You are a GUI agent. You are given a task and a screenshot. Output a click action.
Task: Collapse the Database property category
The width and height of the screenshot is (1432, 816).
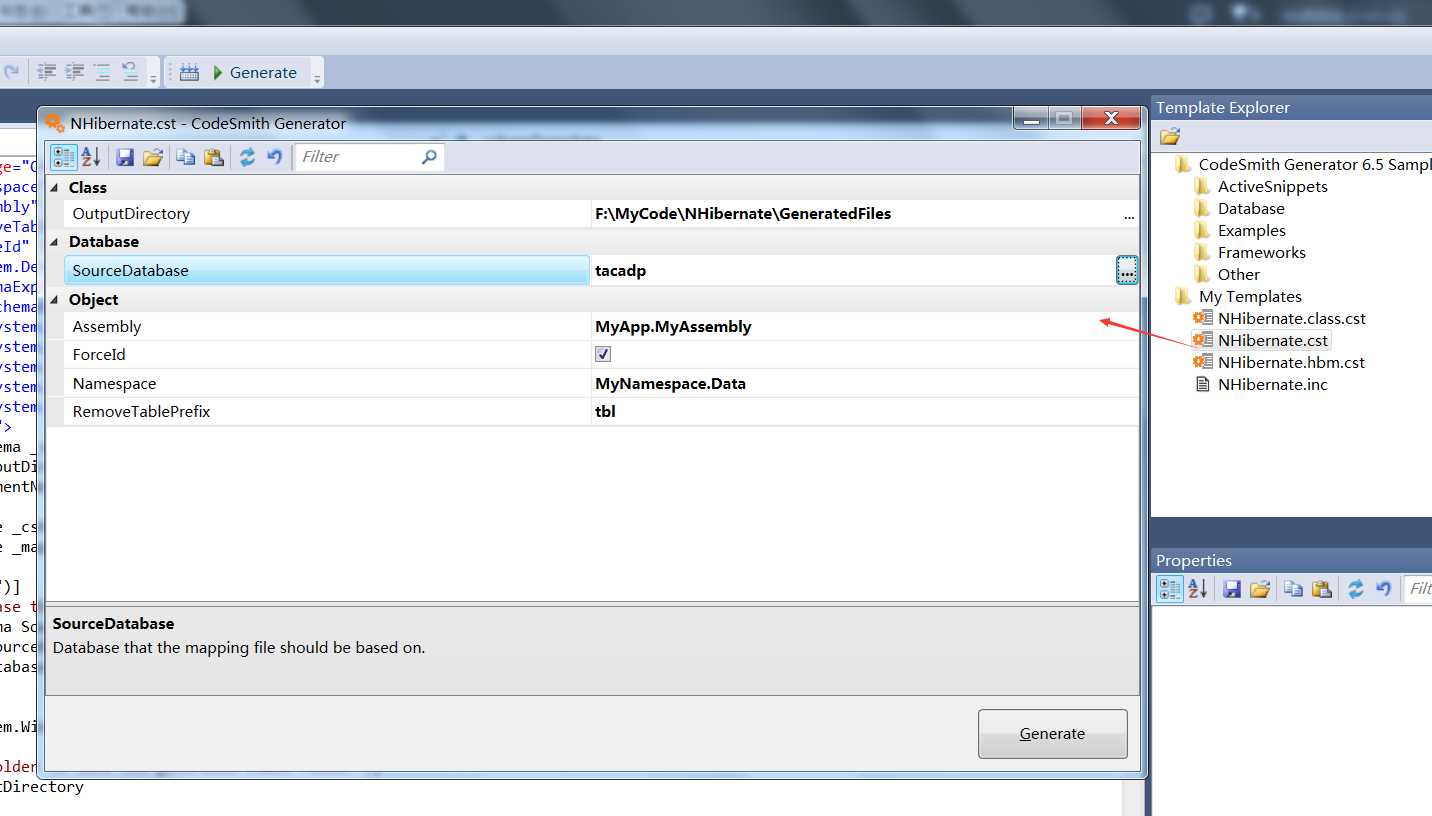point(54,241)
